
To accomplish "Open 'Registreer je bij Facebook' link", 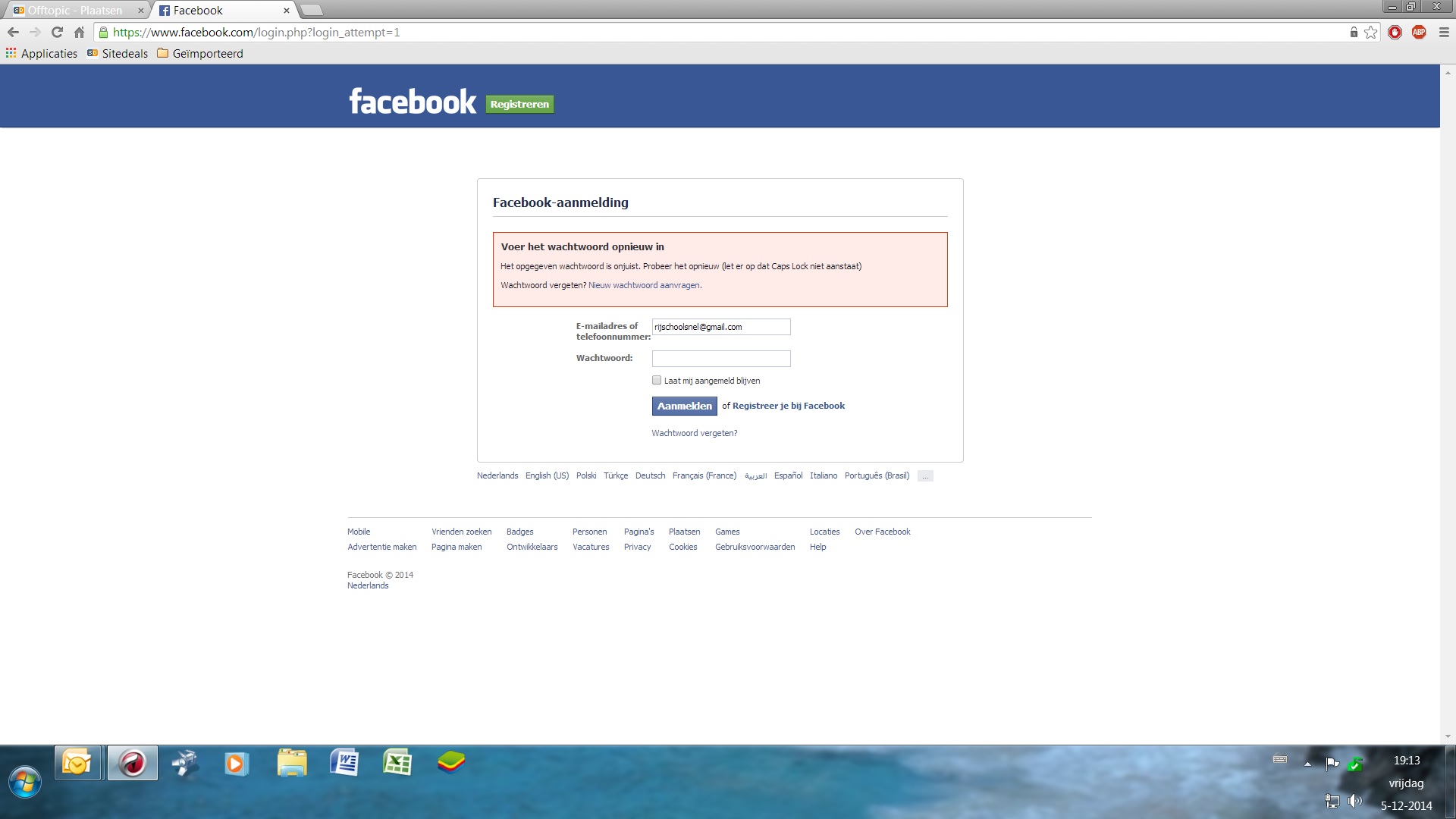I will coord(789,406).
